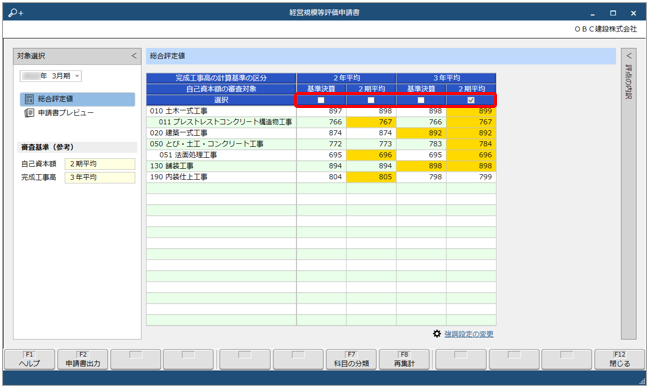Viewport: 650px width, 388px height.
Task: Click the 申請書プレビュー document icon
Action: coord(29,113)
